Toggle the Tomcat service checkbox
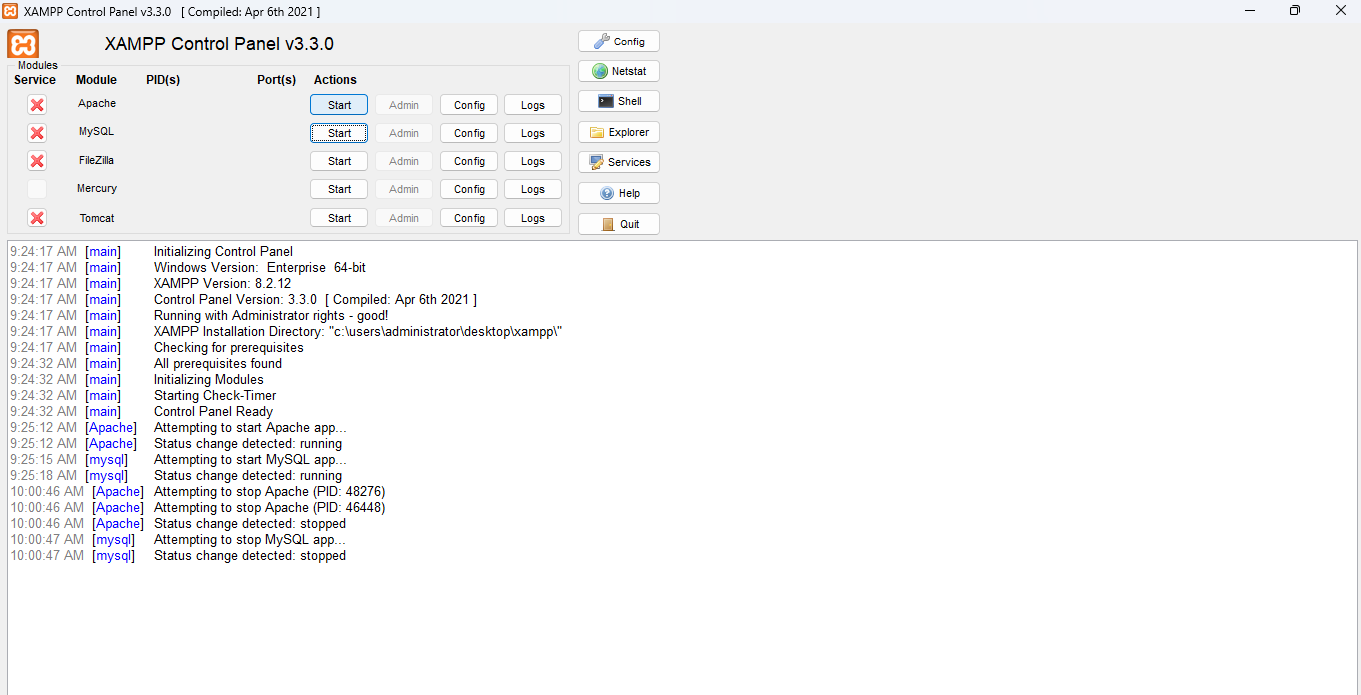Screen dimensions: 1361x695 click(x=37, y=218)
